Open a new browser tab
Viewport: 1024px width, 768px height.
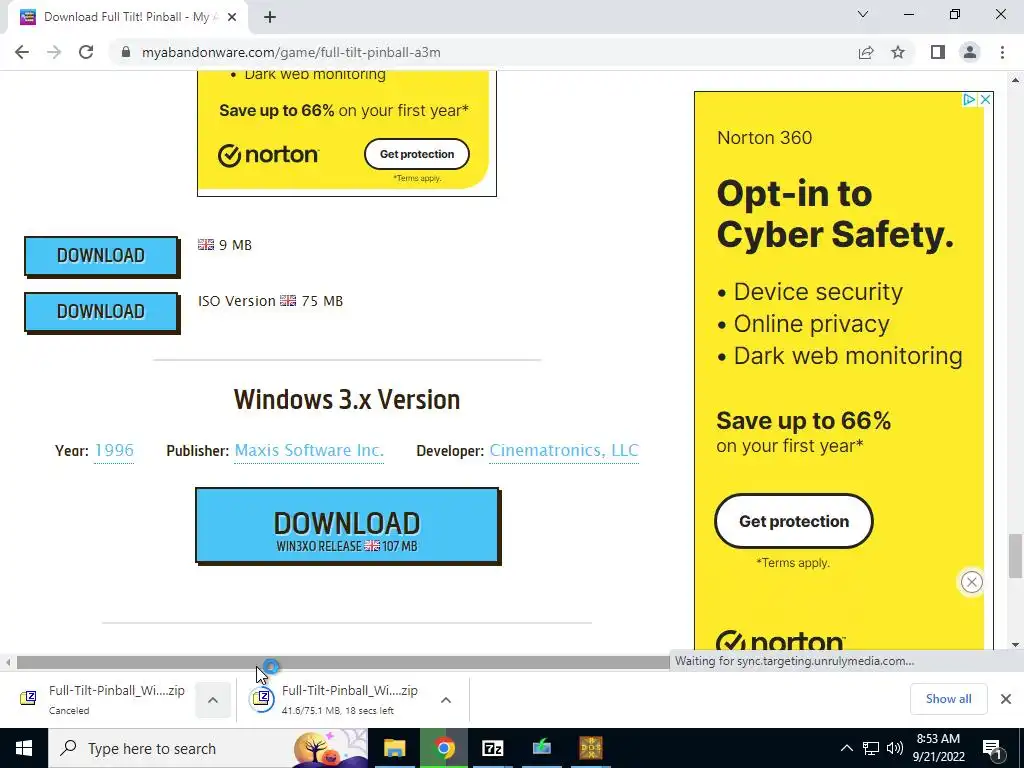[270, 17]
